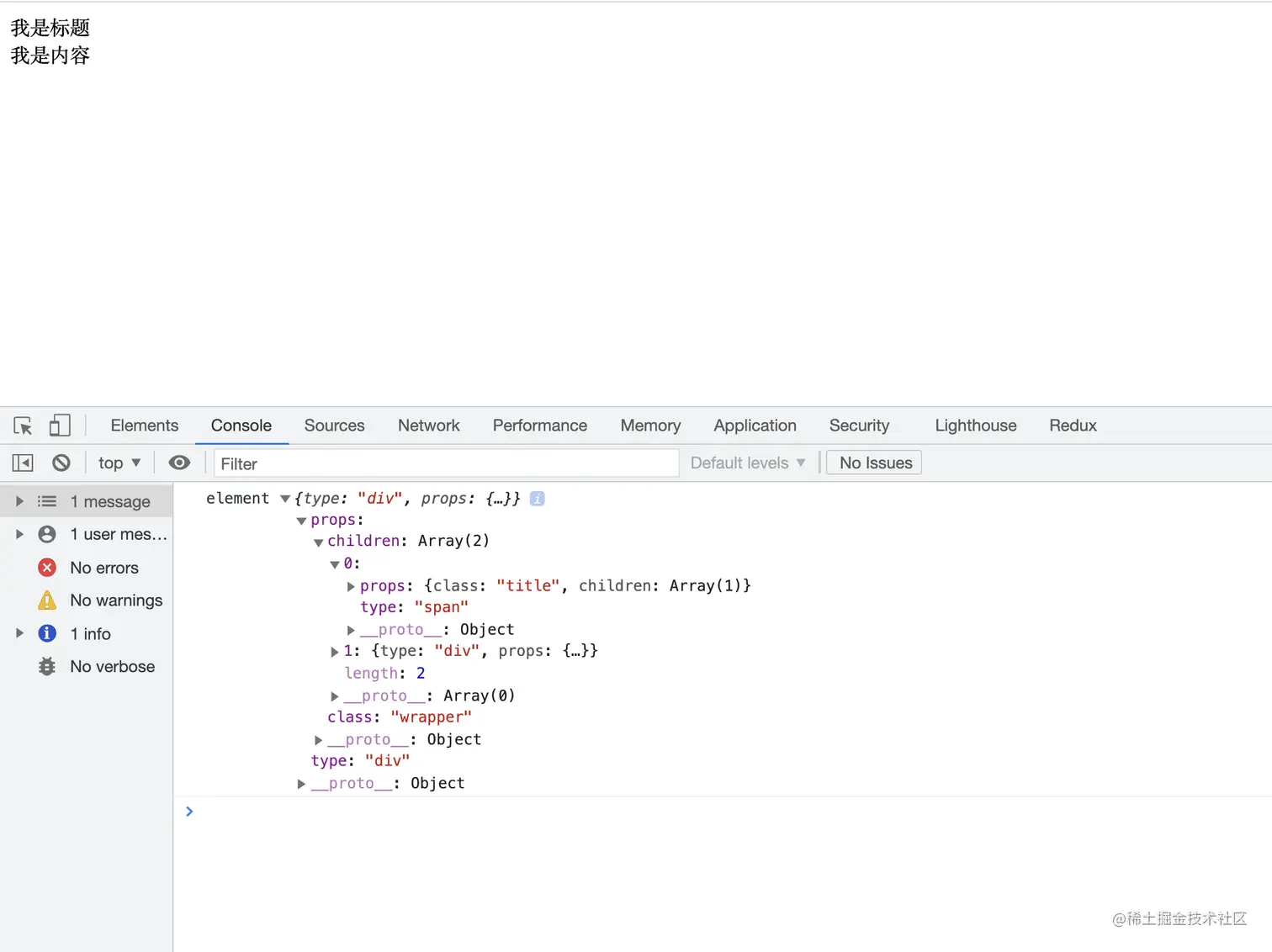
Task: Expand props with class title
Action: 351,586
